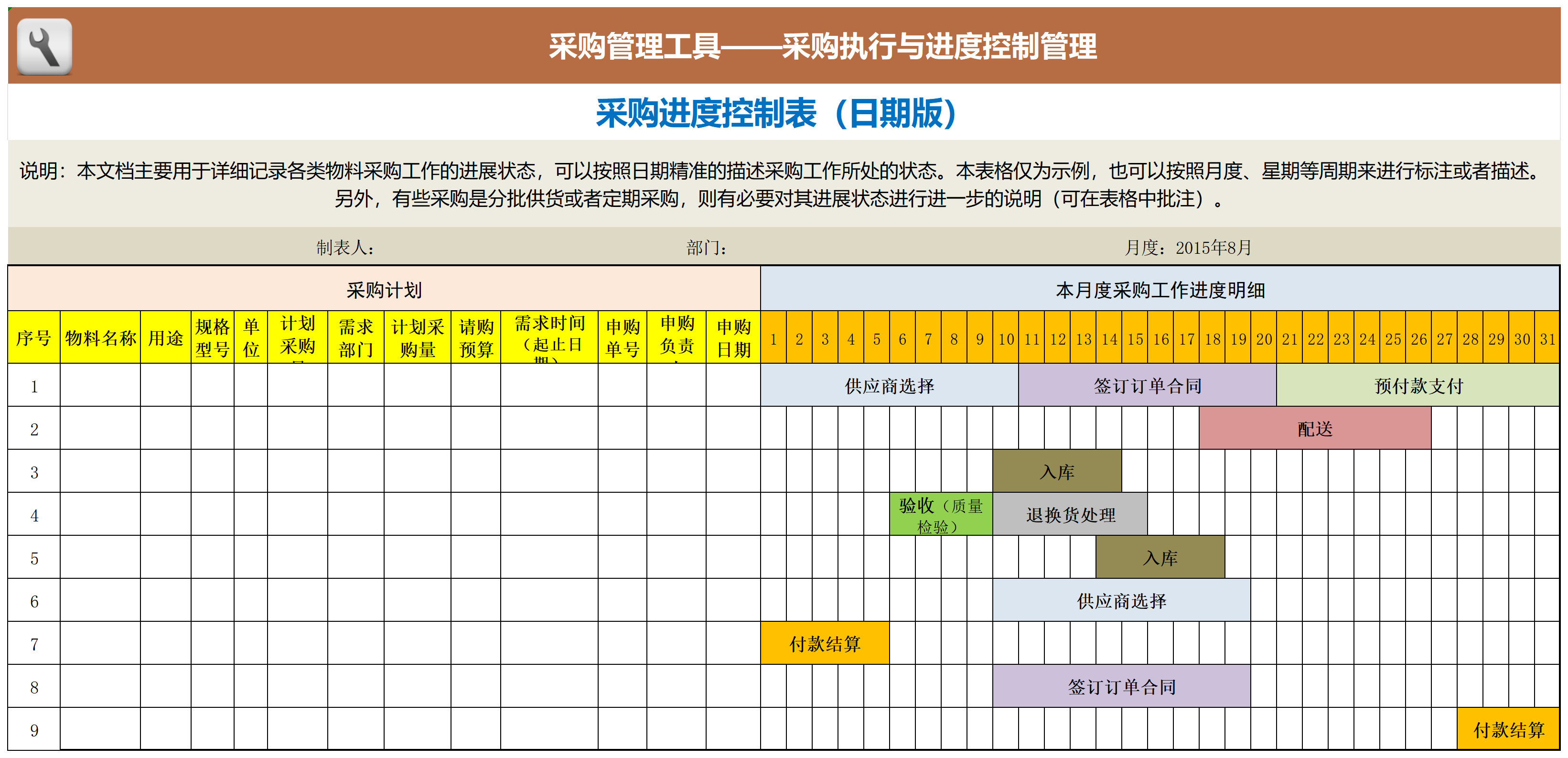Viewport: 1568px width, 758px height.
Task: Click day 31 date header cell
Action: click(x=1547, y=338)
